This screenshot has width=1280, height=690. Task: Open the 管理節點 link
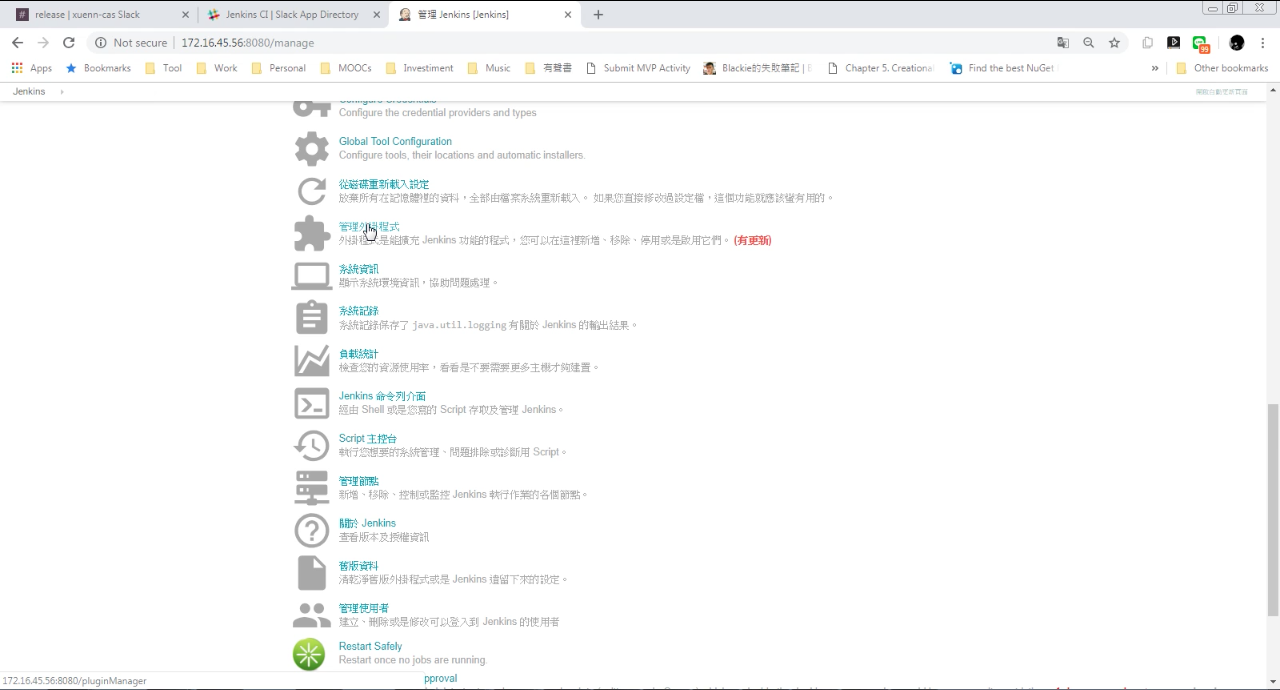[x=359, y=481]
